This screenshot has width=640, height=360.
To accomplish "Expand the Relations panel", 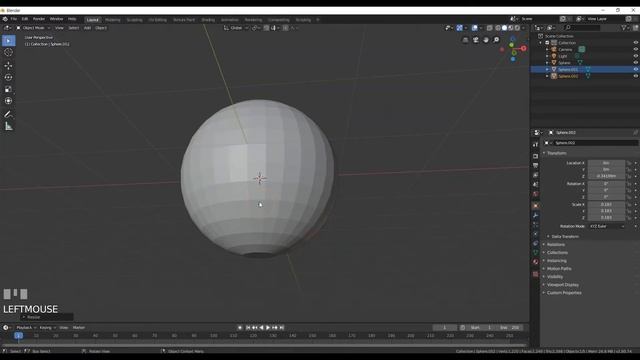I will pos(556,244).
